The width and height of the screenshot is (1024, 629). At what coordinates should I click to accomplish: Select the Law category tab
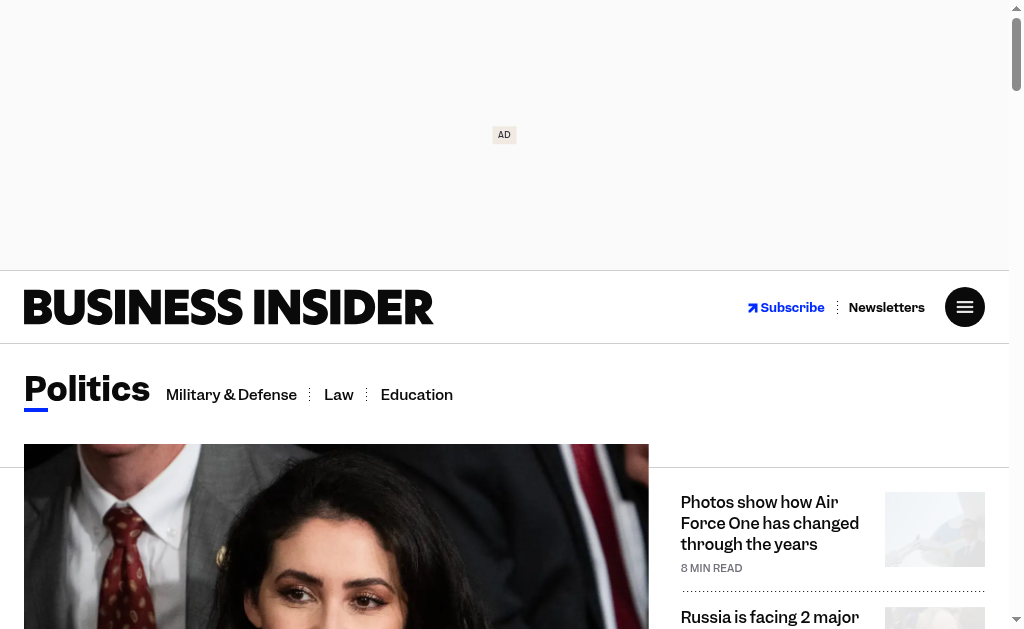click(x=338, y=395)
